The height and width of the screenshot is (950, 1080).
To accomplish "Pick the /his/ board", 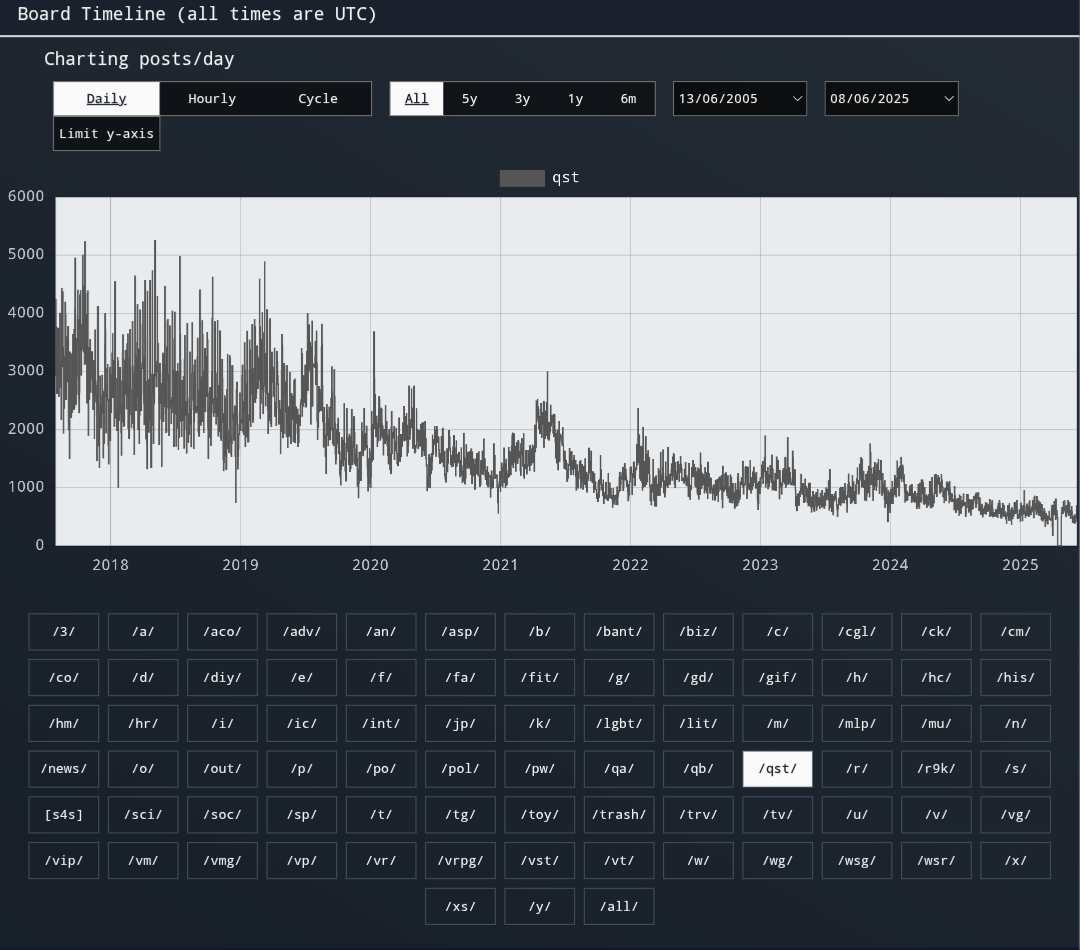I will click(1015, 677).
